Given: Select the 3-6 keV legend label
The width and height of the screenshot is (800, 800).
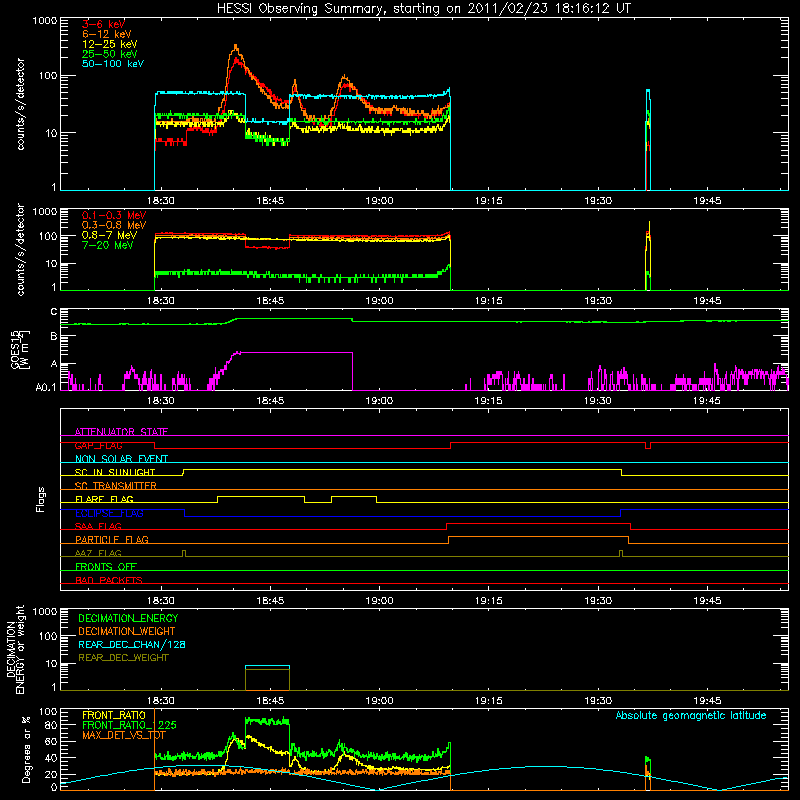Looking at the screenshot, I should click(x=103, y=24).
